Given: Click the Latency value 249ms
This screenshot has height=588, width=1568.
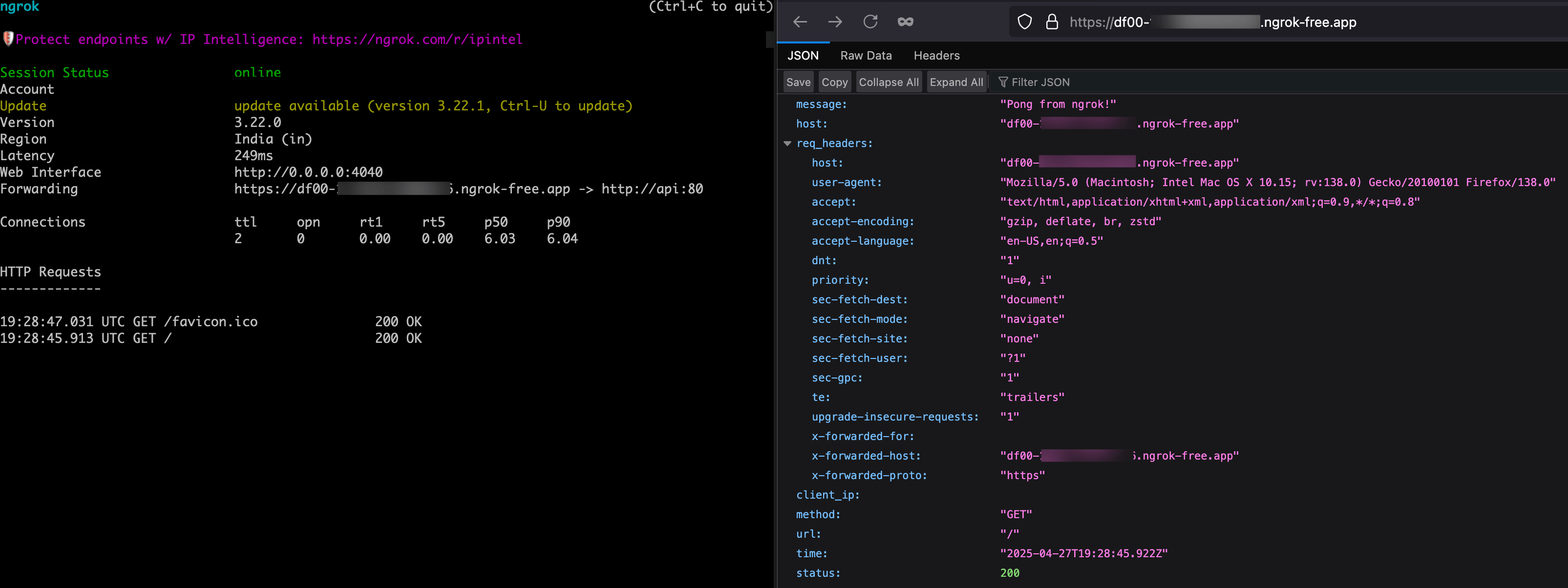Looking at the screenshot, I should click(253, 155).
